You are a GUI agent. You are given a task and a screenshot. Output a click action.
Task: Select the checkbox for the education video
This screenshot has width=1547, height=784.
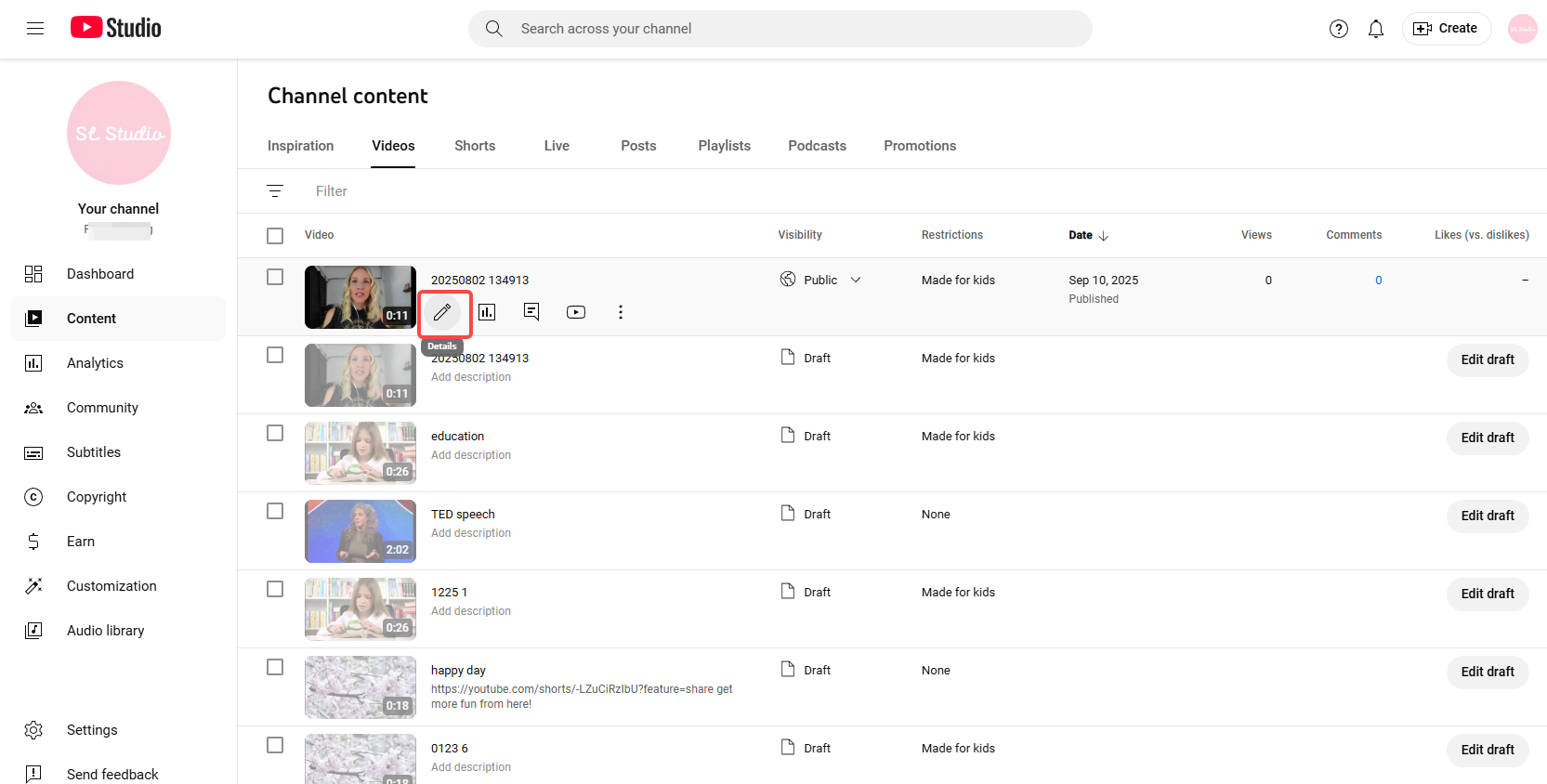(275, 433)
